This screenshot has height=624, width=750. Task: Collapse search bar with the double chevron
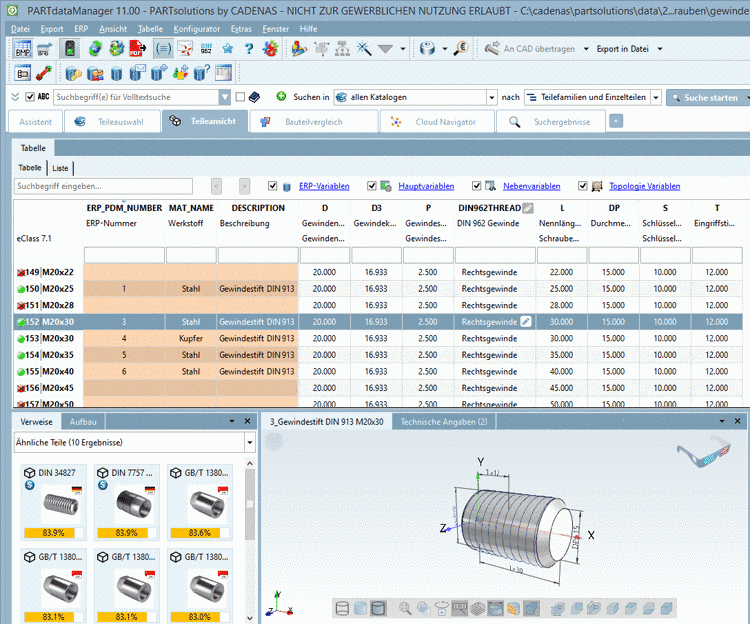pyautogui.click(x=15, y=97)
